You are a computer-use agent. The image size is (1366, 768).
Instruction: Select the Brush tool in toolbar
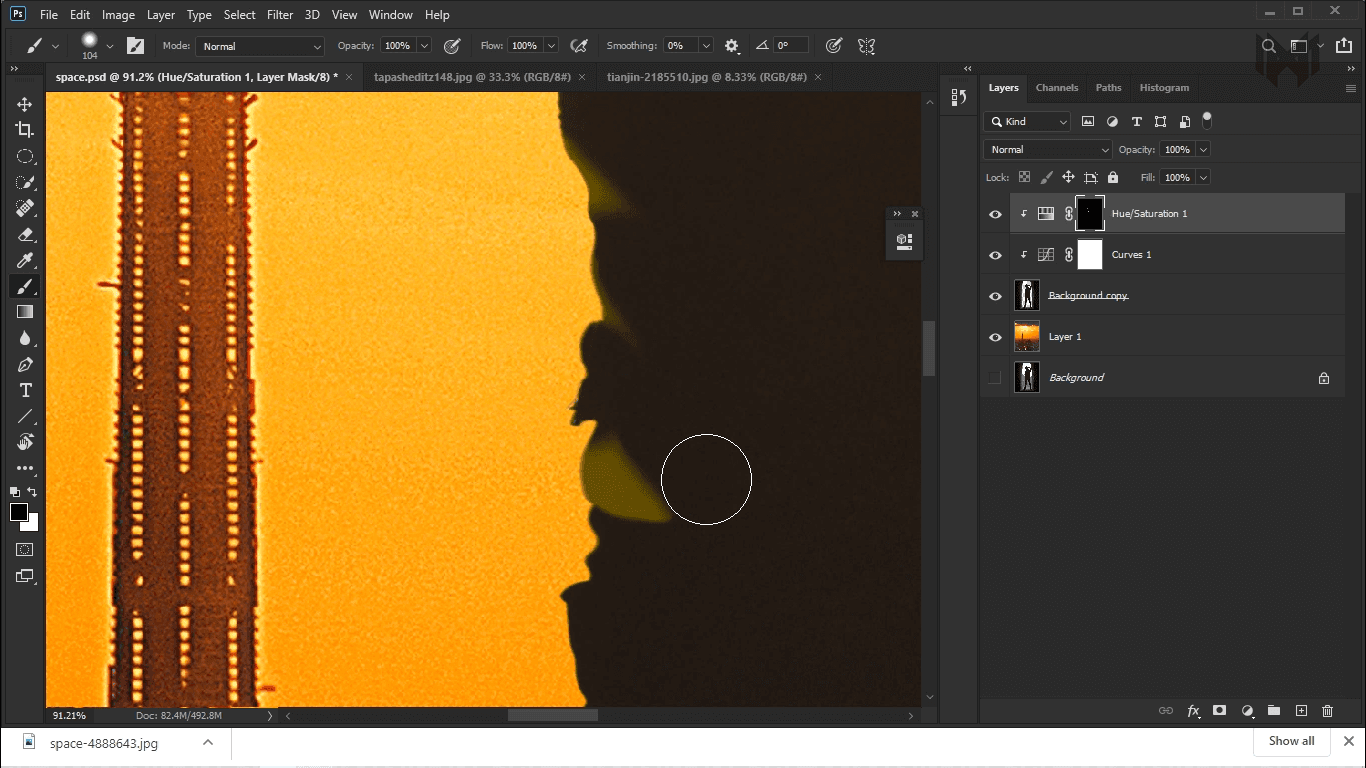click(x=25, y=286)
